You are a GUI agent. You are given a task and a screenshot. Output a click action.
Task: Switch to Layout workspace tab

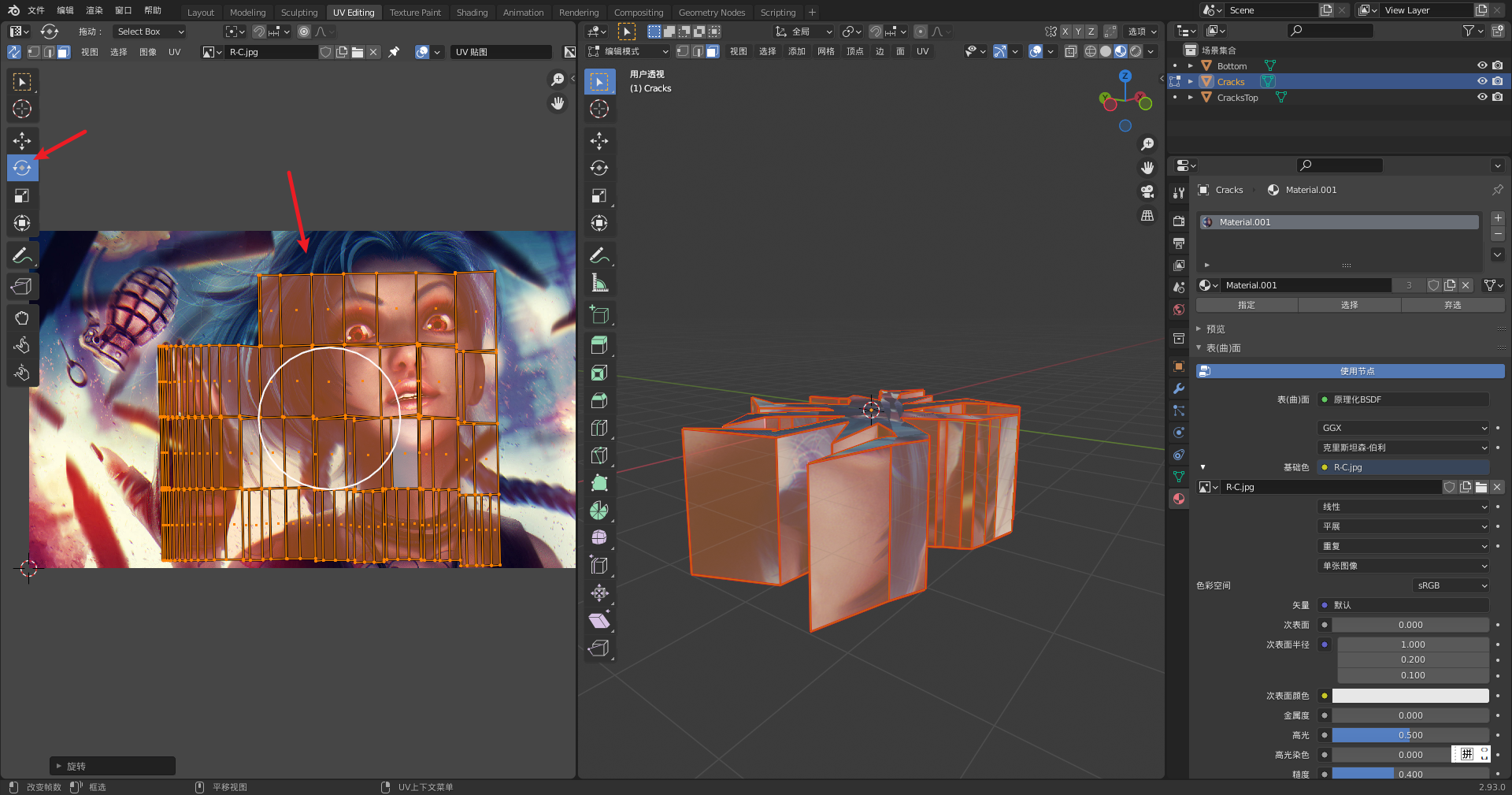coord(200,13)
